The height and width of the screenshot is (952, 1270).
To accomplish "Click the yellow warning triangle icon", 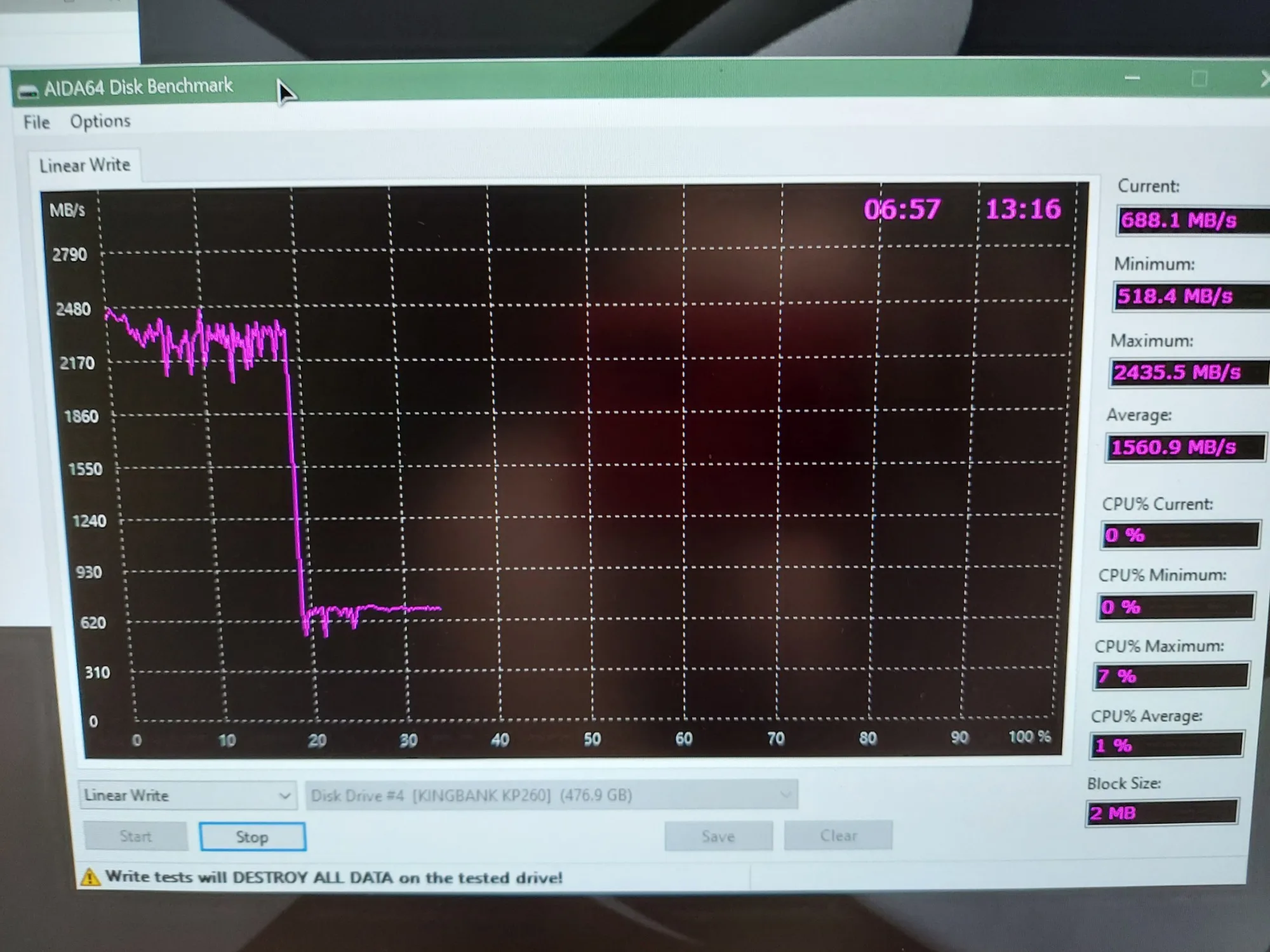I will [x=90, y=877].
